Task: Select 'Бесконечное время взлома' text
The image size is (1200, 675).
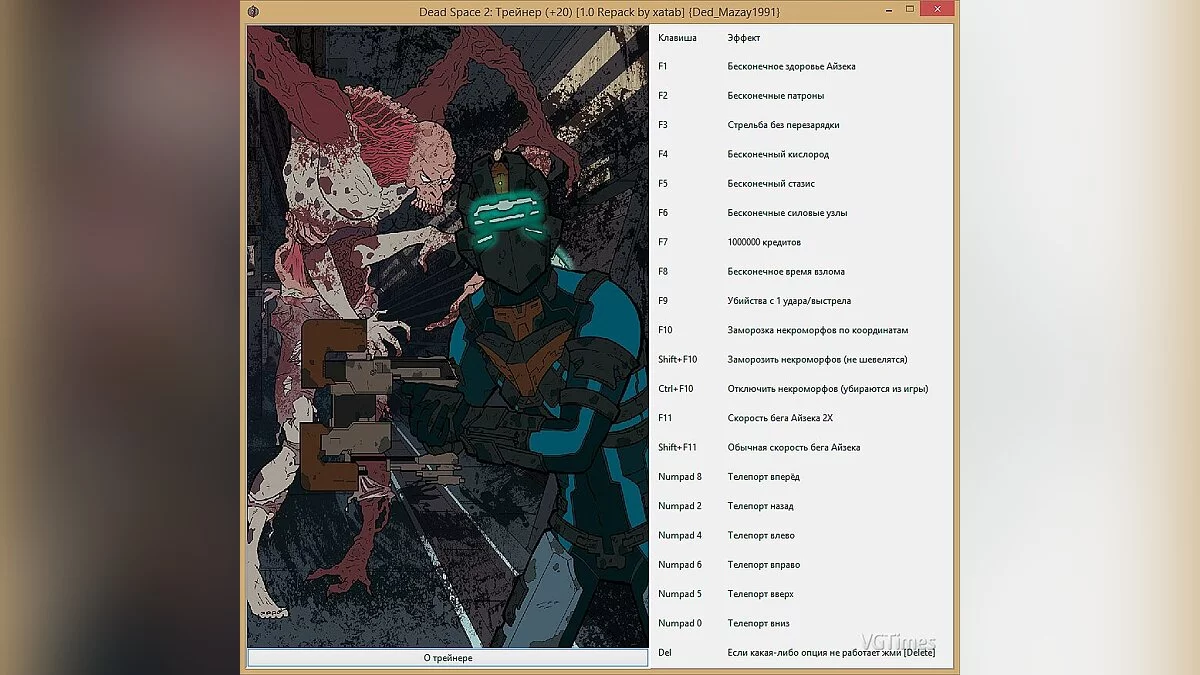Action: 787,272
